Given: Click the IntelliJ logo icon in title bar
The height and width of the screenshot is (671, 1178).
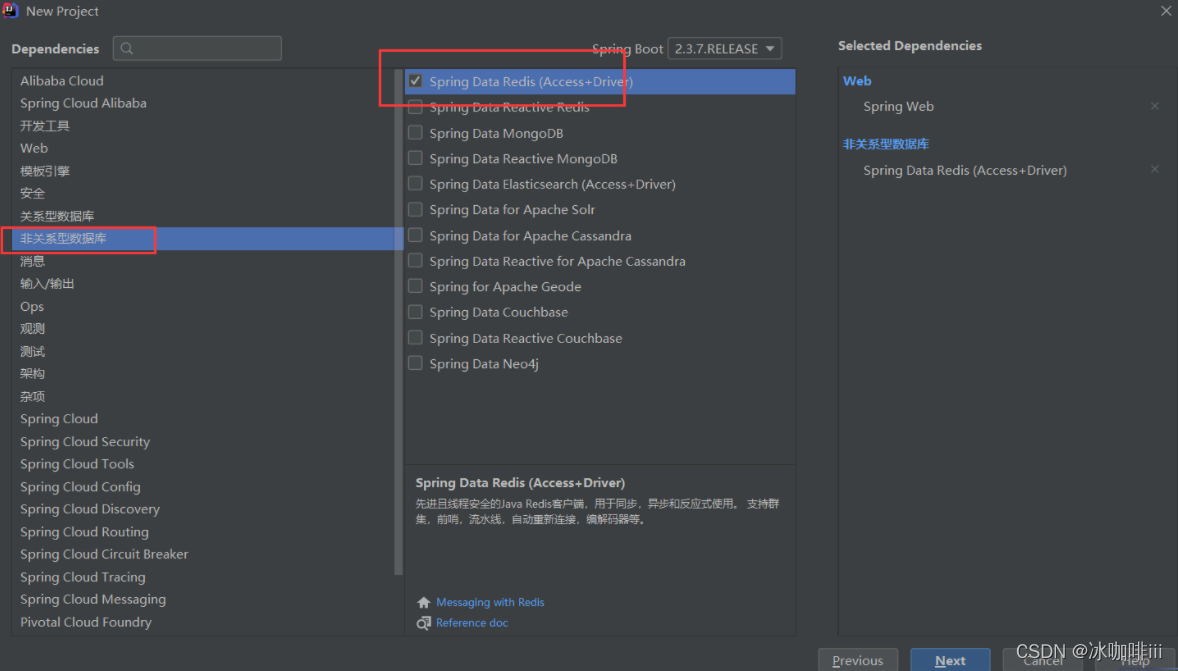Looking at the screenshot, I should [10, 11].
